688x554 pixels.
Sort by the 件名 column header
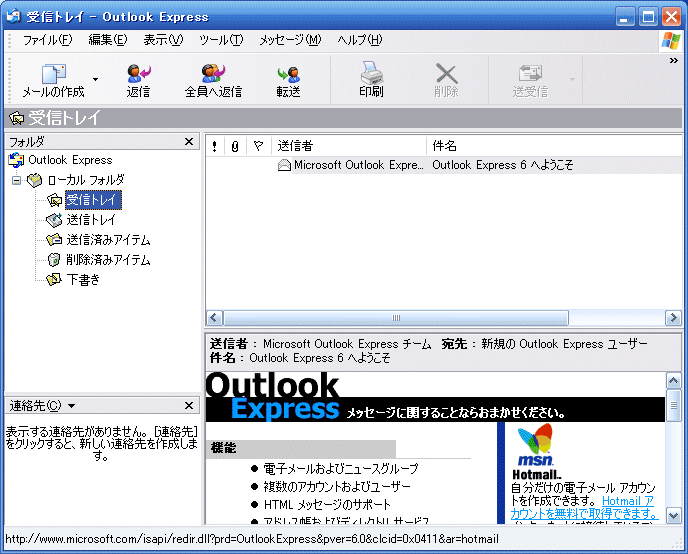tap(554, 146)
